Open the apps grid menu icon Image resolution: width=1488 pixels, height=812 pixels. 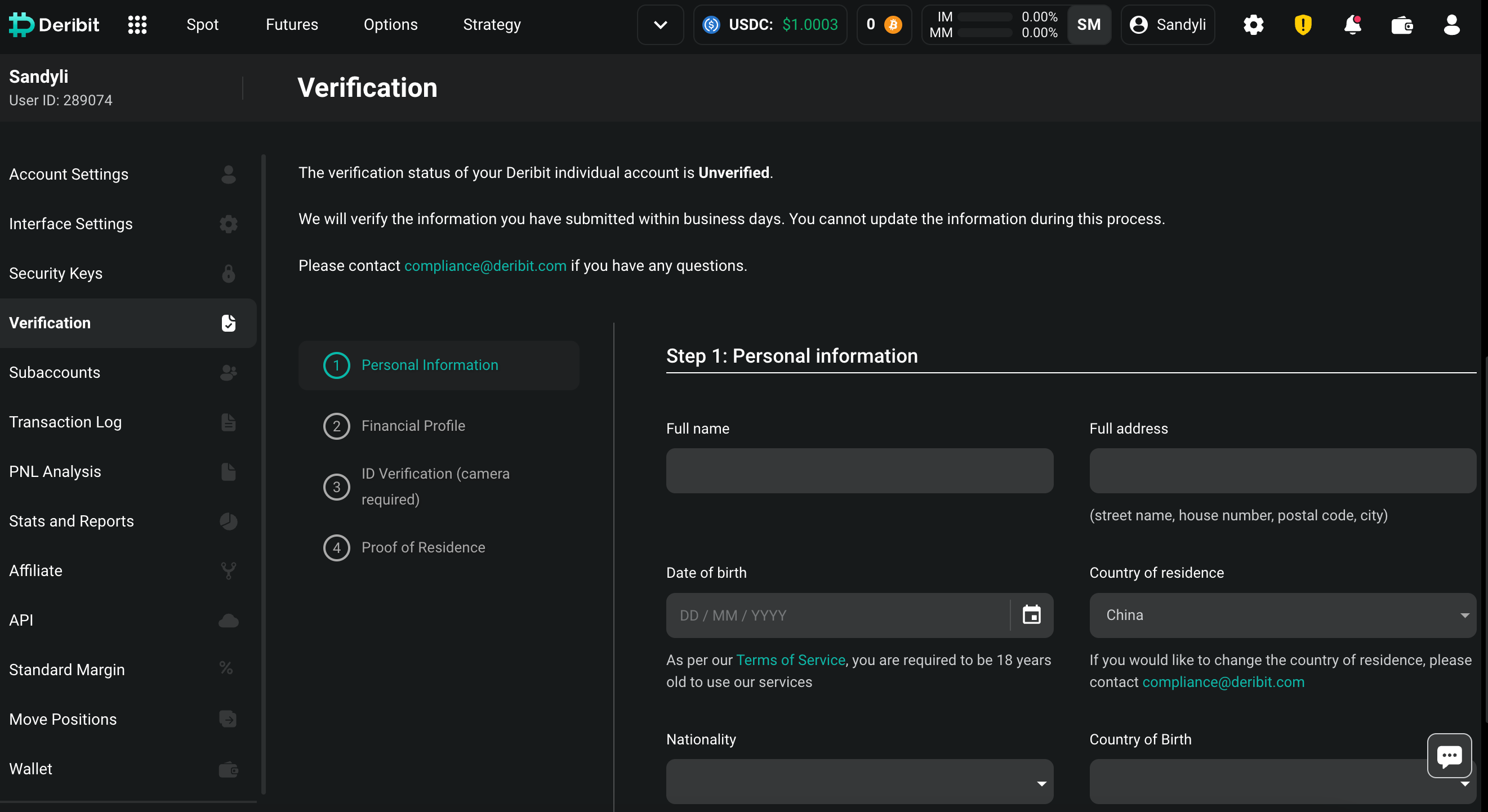pos(137,25)
